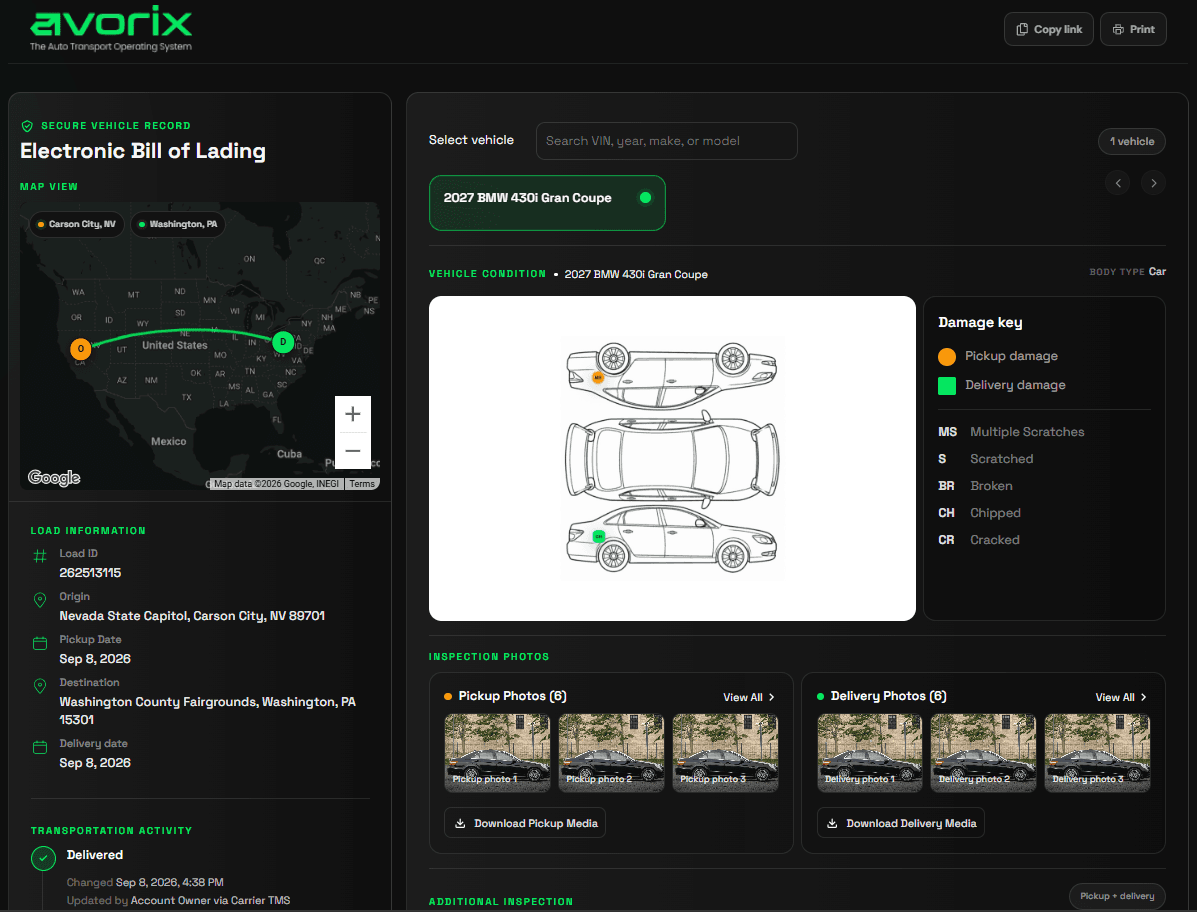The image size is (1197, 912).
Task: Click the Origin location pin icon
Action: point(40,600)
